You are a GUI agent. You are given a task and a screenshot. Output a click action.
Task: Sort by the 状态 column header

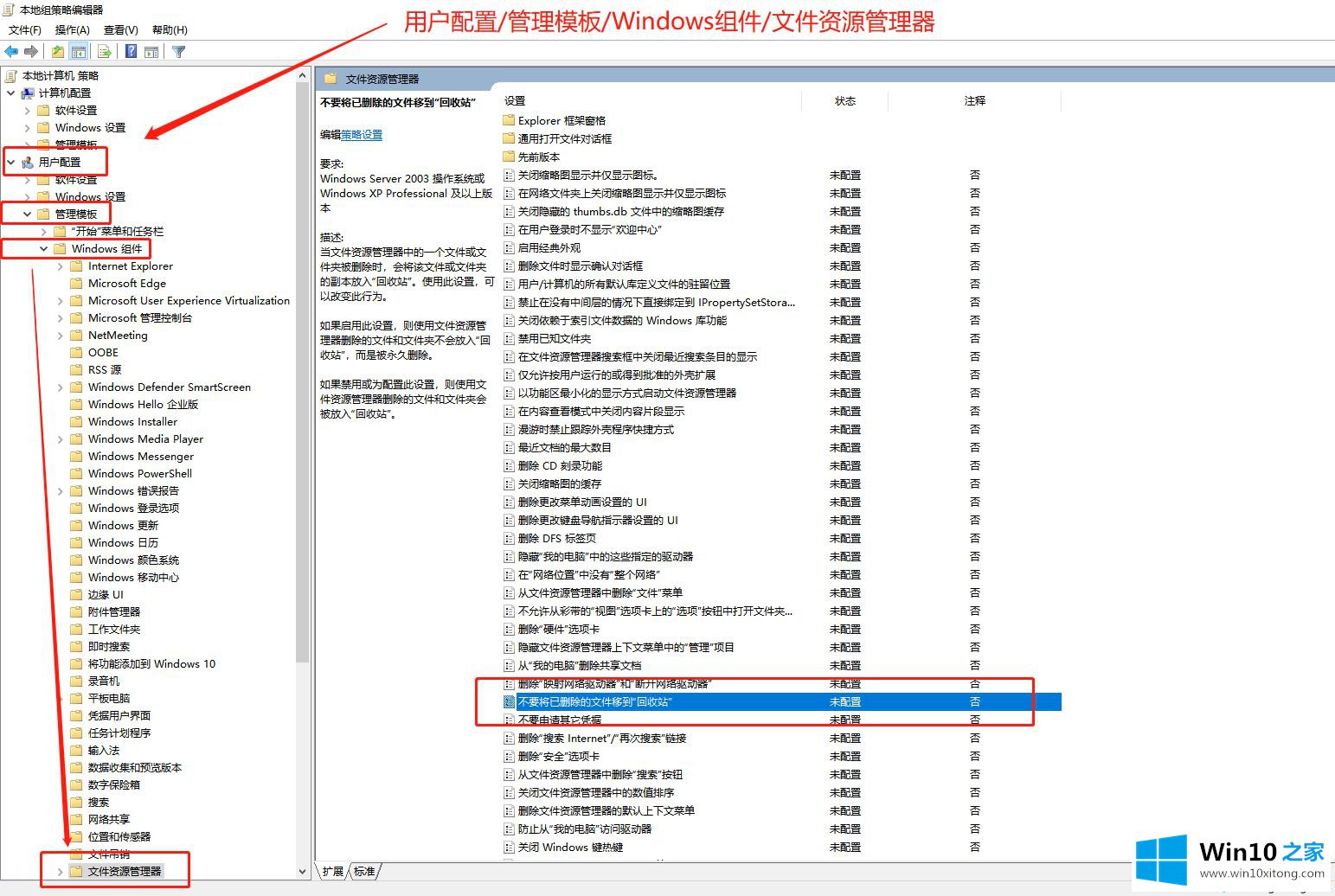845,101
